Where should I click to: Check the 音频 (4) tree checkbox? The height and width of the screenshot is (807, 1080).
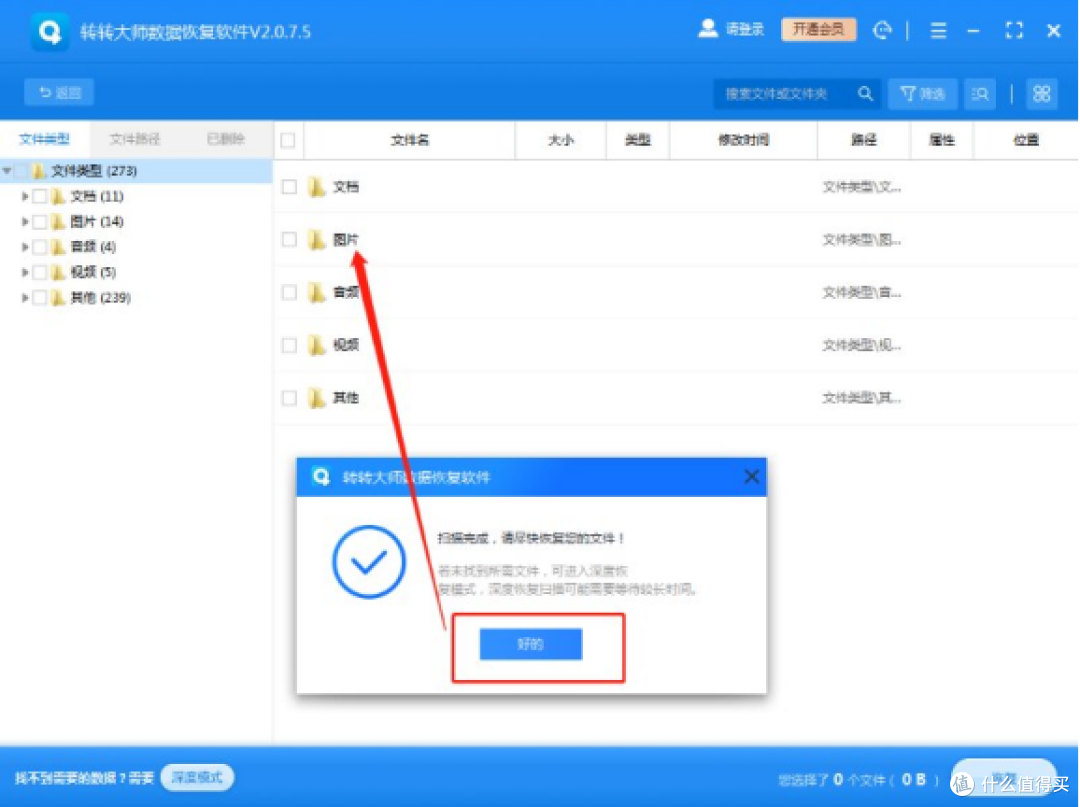(x=40, y=247)
